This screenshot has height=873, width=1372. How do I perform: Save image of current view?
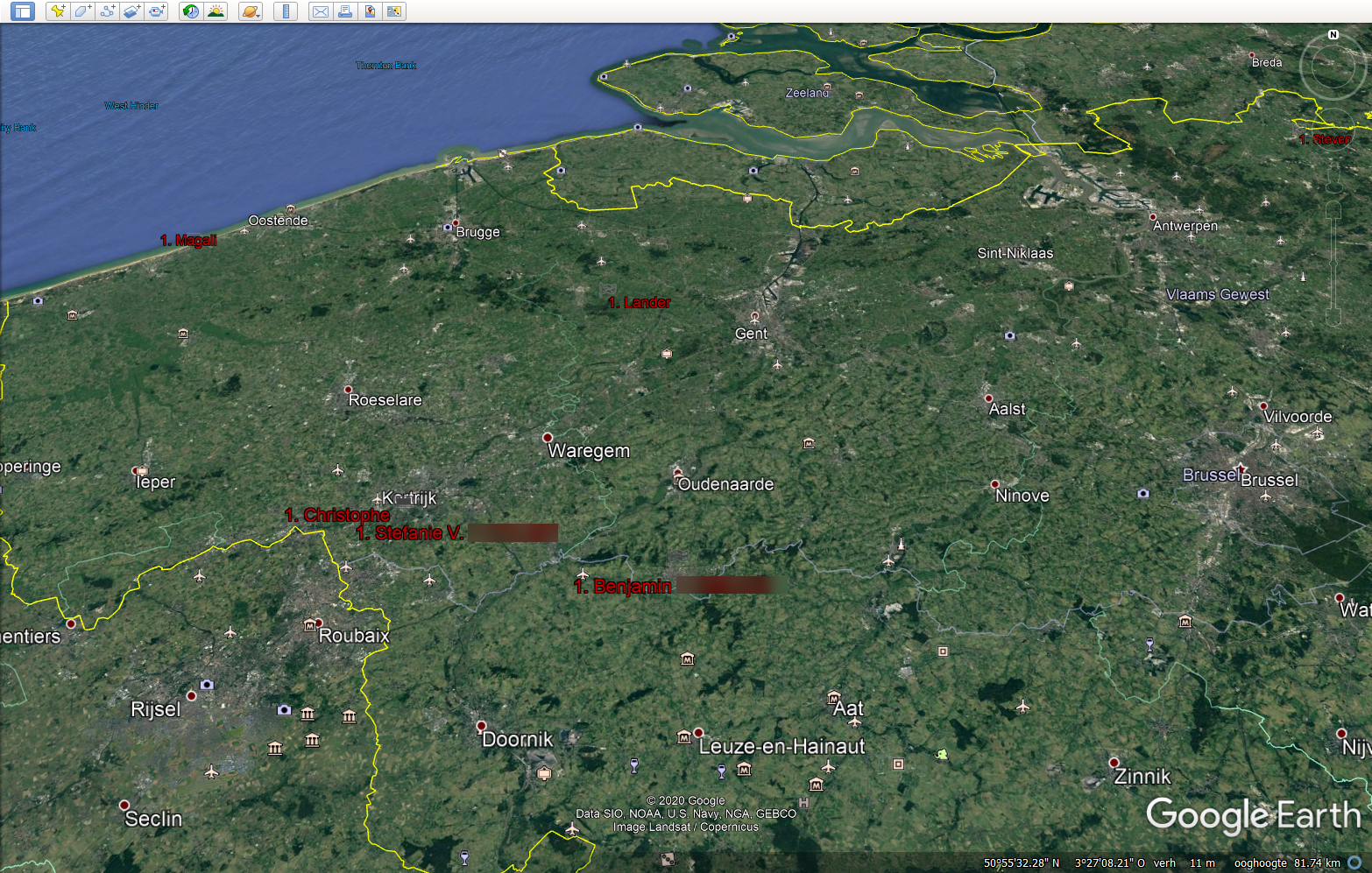(x=370, y=11)
